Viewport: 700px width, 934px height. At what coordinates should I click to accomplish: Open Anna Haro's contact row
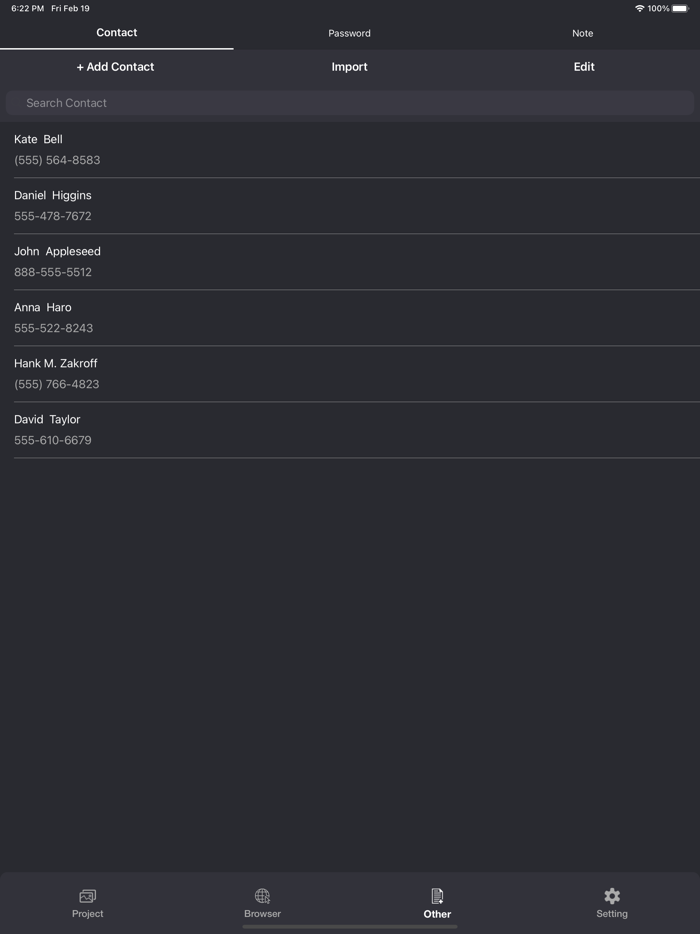(x=350, y=318)
